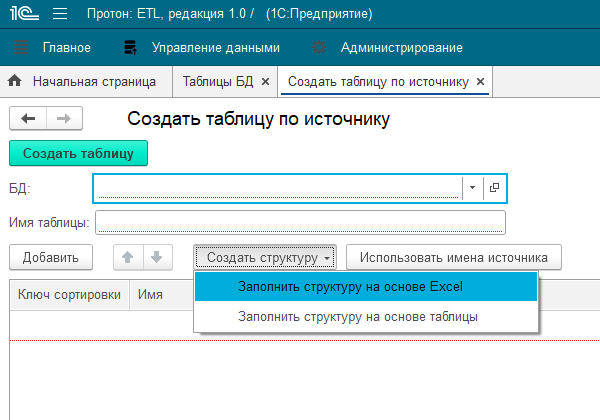The width and height of the screenshot is (600, 420).
Task: Click the Главное section menu icon
Action: tap(21, 47)
